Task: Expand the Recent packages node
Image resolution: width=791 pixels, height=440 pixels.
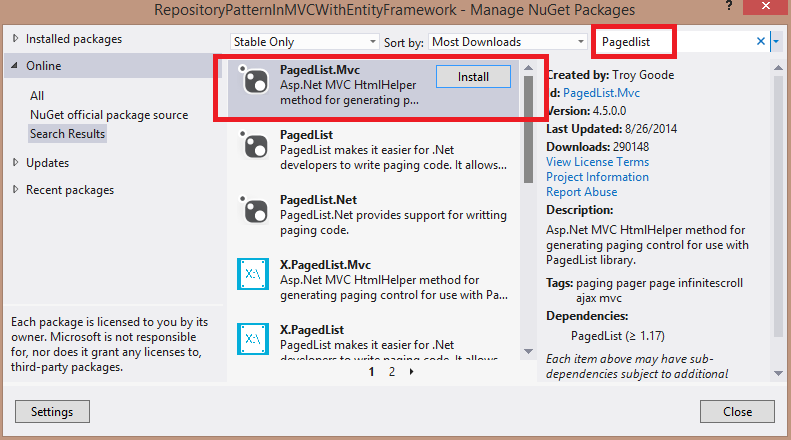Action: tap(15, 189)
